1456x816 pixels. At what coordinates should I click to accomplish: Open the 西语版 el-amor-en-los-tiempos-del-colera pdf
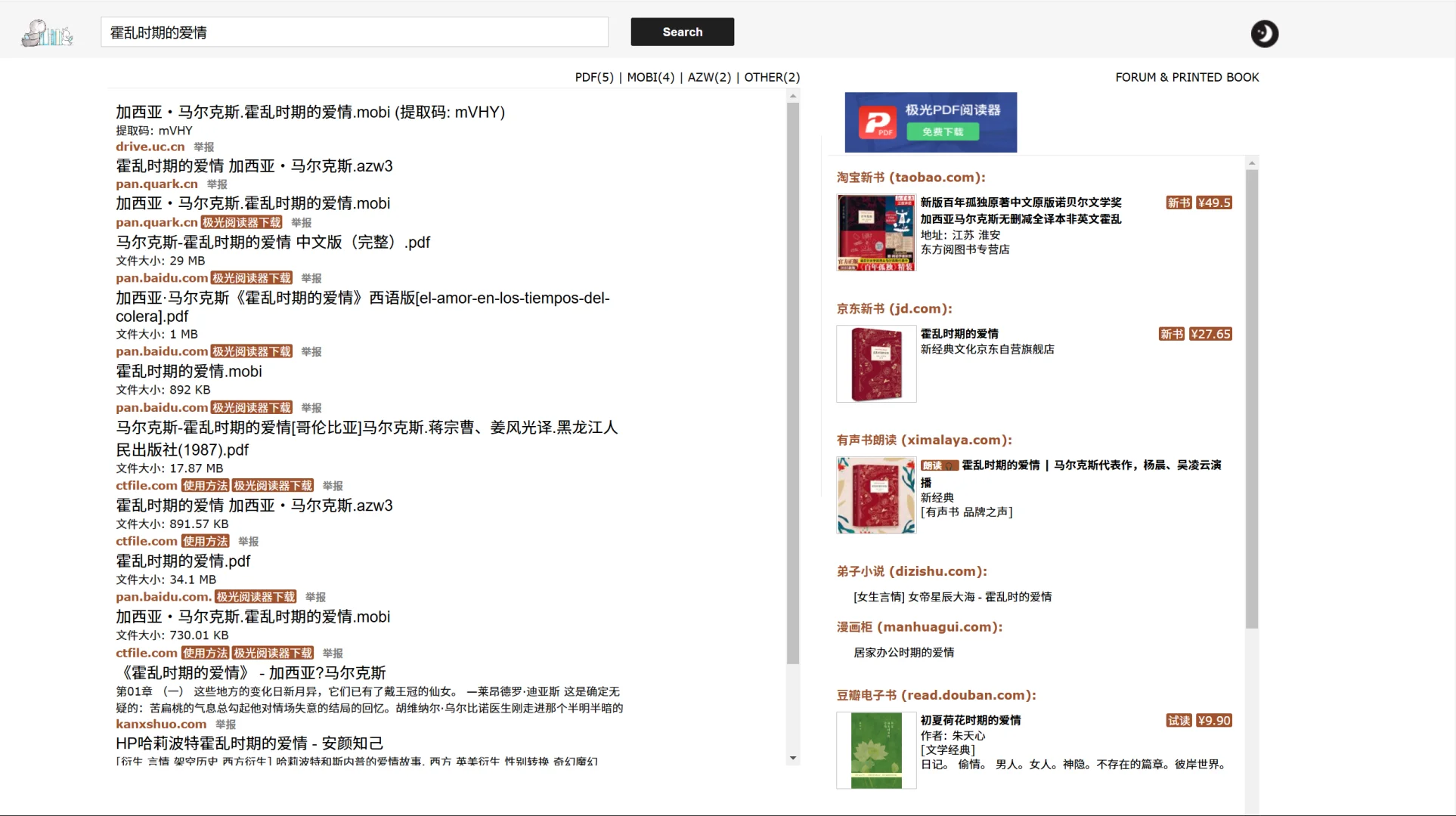pos(362,307)
